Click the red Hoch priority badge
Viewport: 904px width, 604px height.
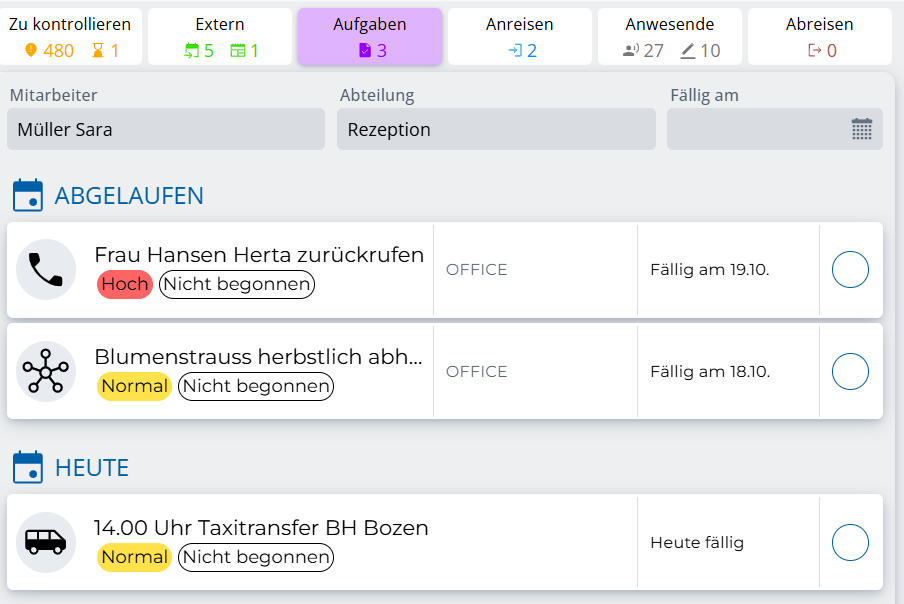(125, 284)
